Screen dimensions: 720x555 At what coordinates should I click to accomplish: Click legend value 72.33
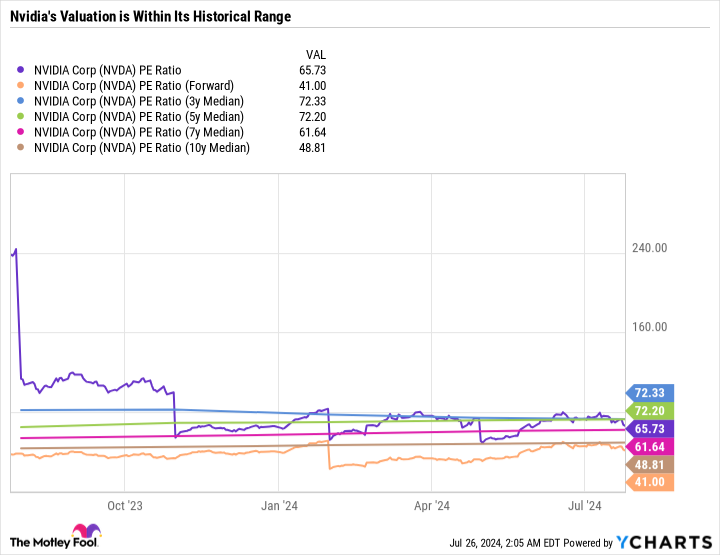click(312, 101)
